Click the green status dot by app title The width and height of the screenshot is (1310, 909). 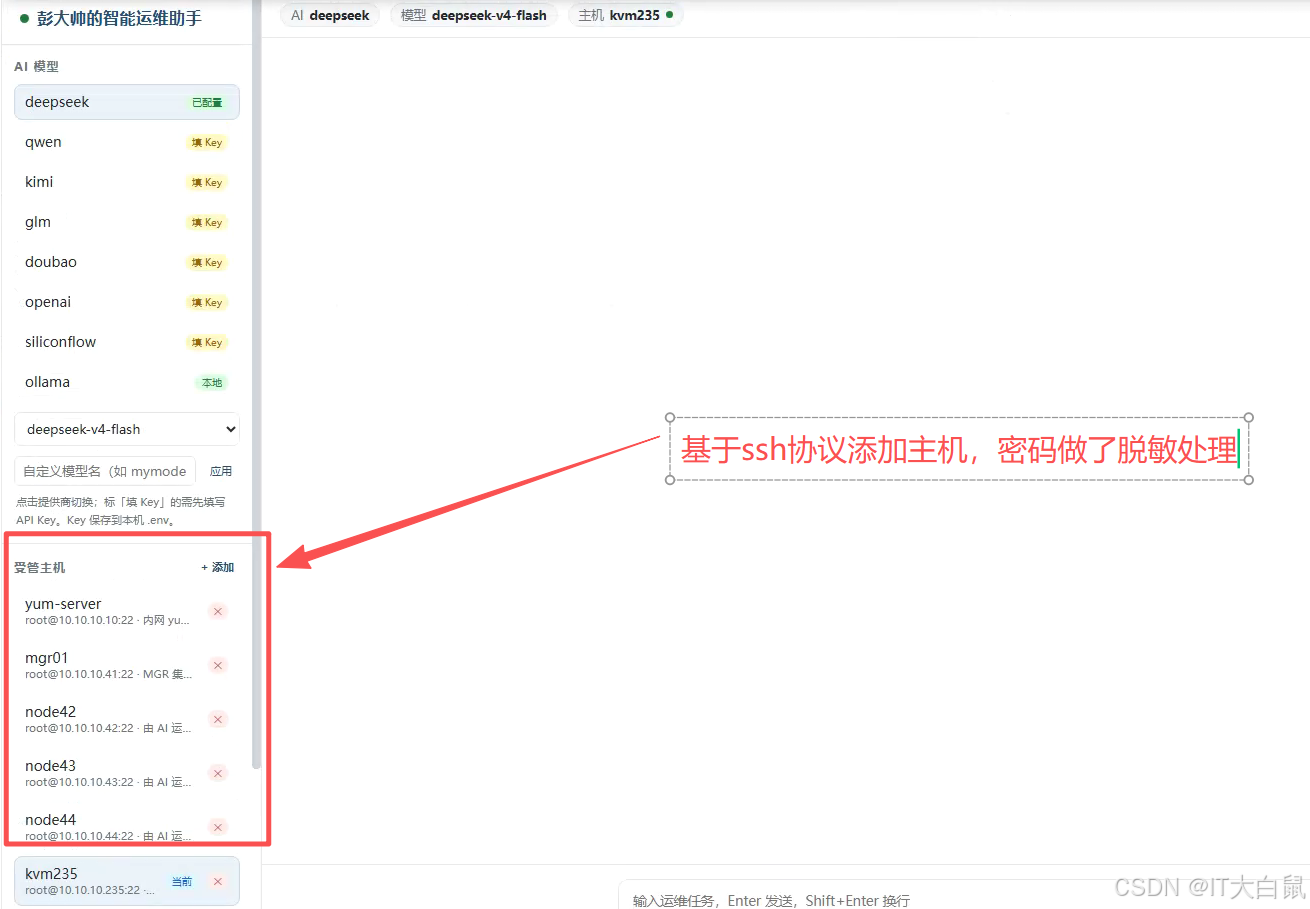[x=24, y=18]
